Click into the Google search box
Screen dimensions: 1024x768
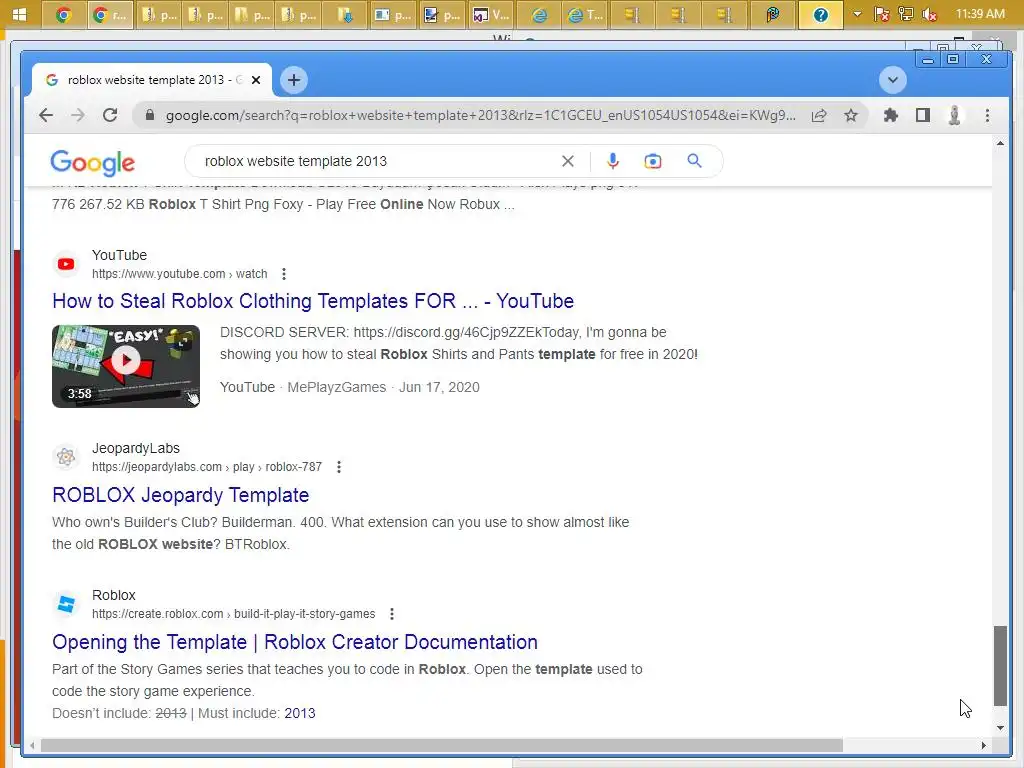click(x=379, y=161)
